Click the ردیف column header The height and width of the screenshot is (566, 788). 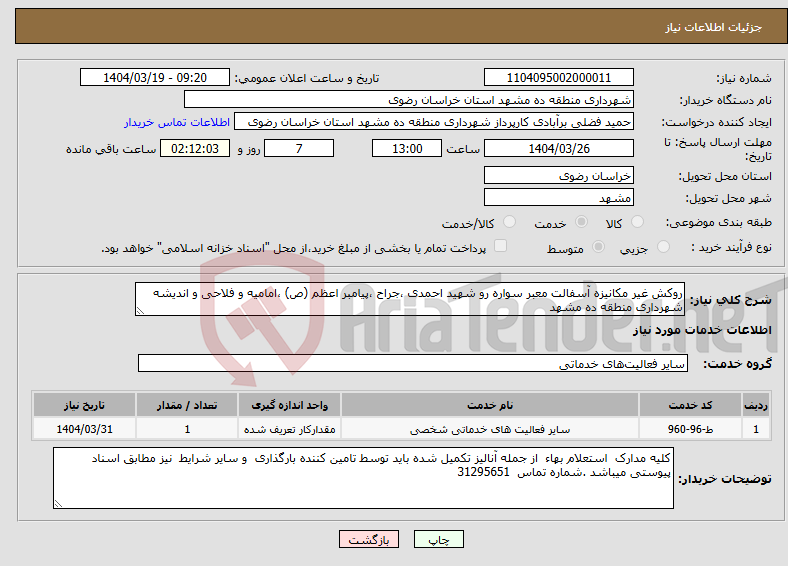click(756, 405)
